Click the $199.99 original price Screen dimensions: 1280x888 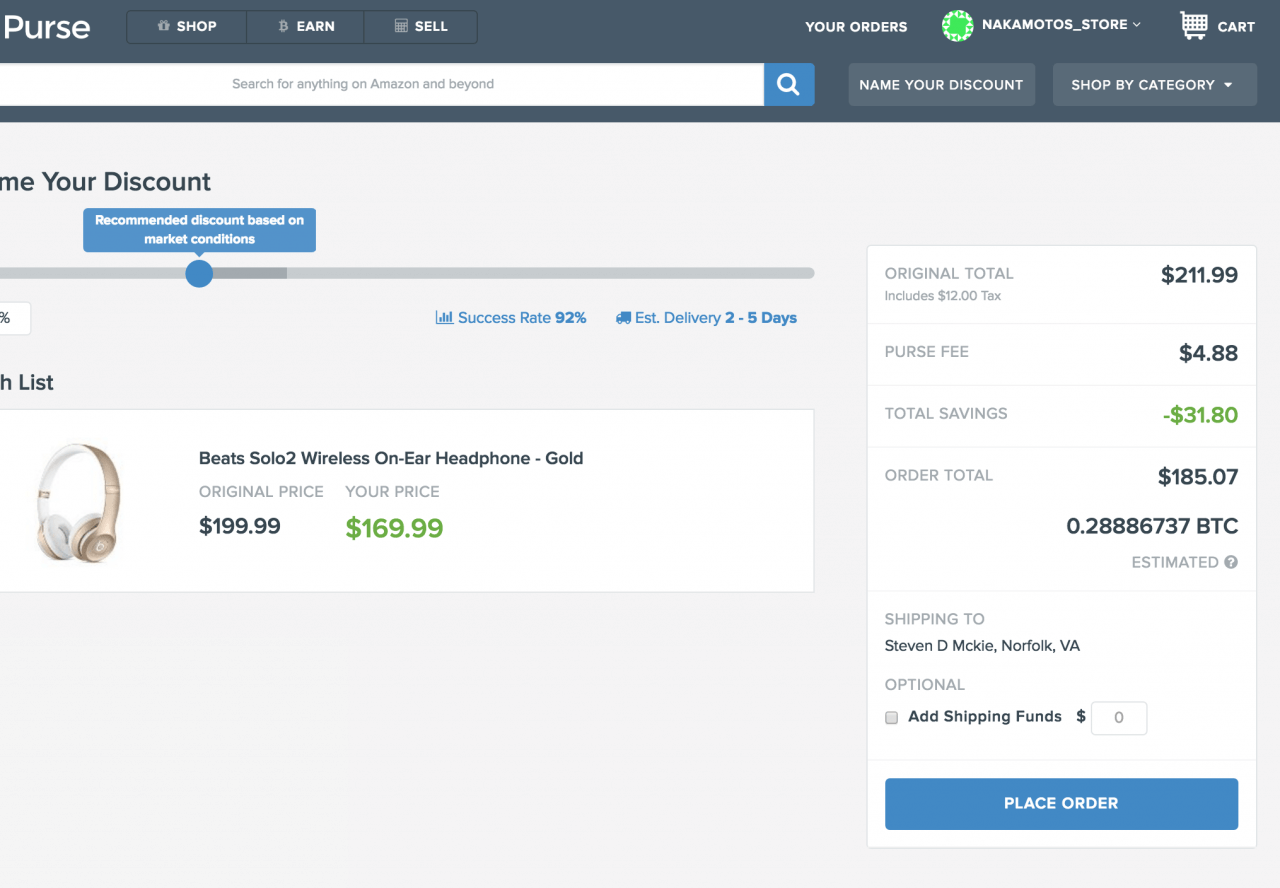point(240,526)
